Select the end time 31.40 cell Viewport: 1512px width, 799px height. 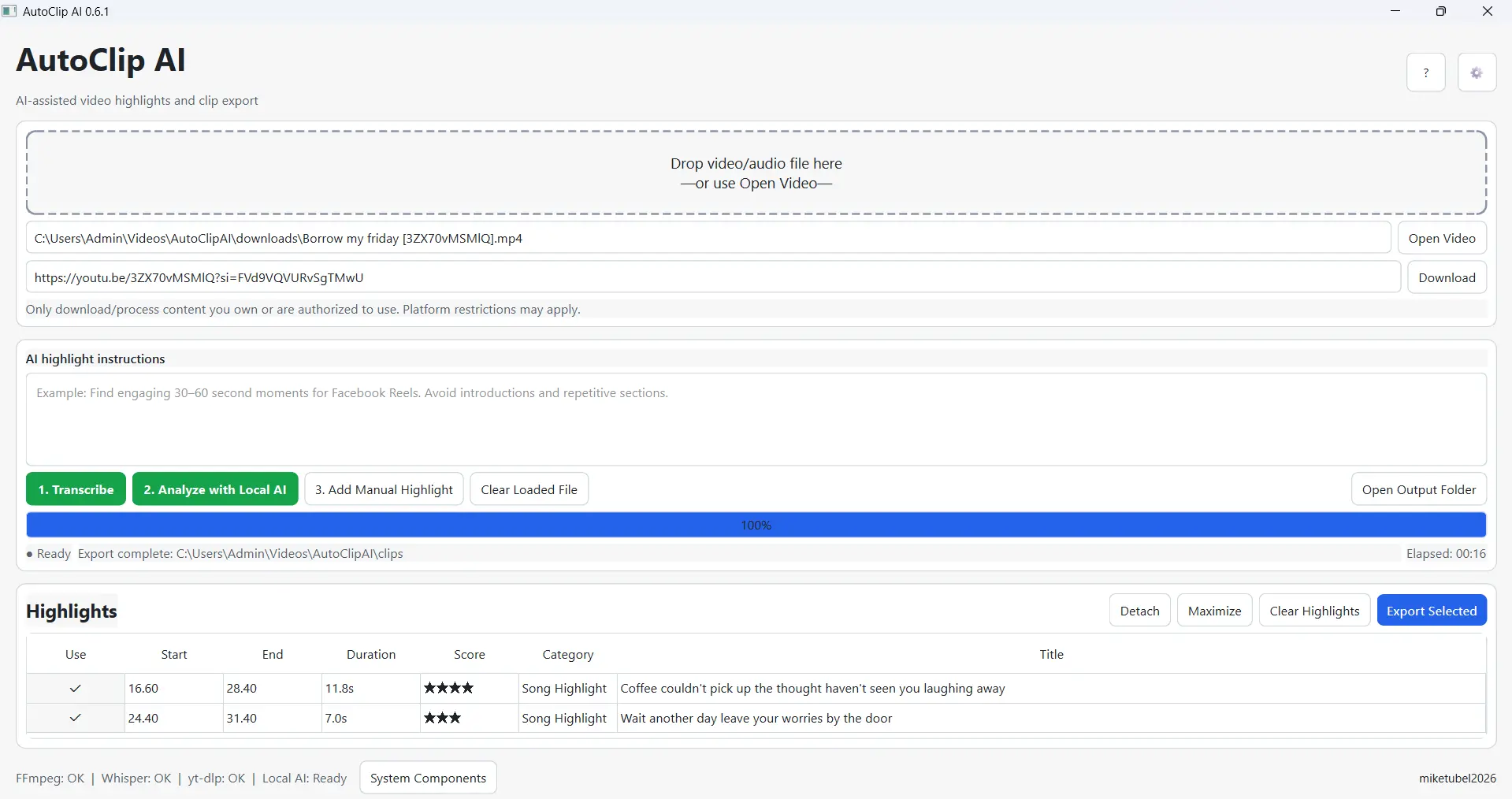[x=273, y=719]
